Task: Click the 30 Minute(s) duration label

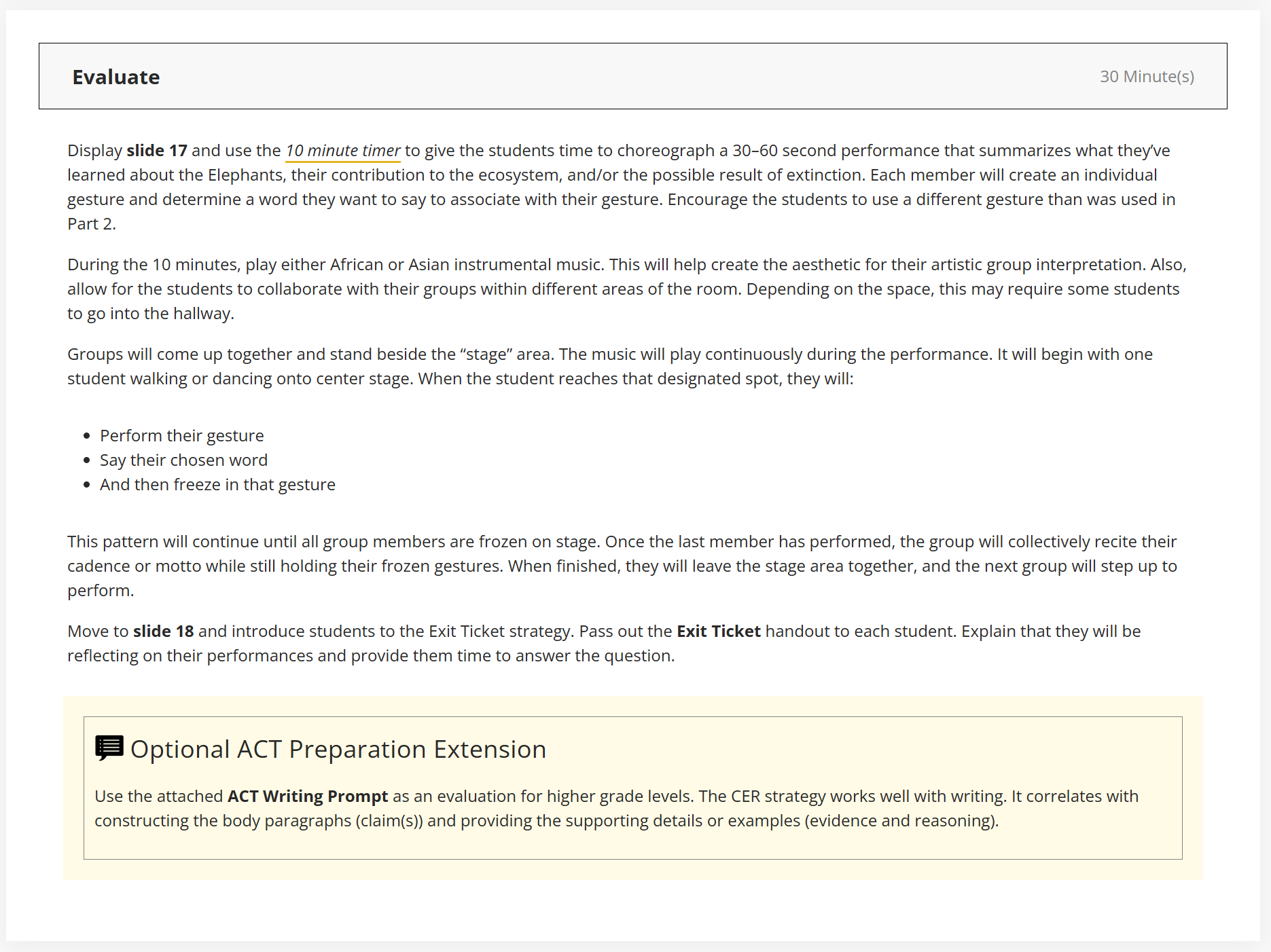Action: [1146, 77]
